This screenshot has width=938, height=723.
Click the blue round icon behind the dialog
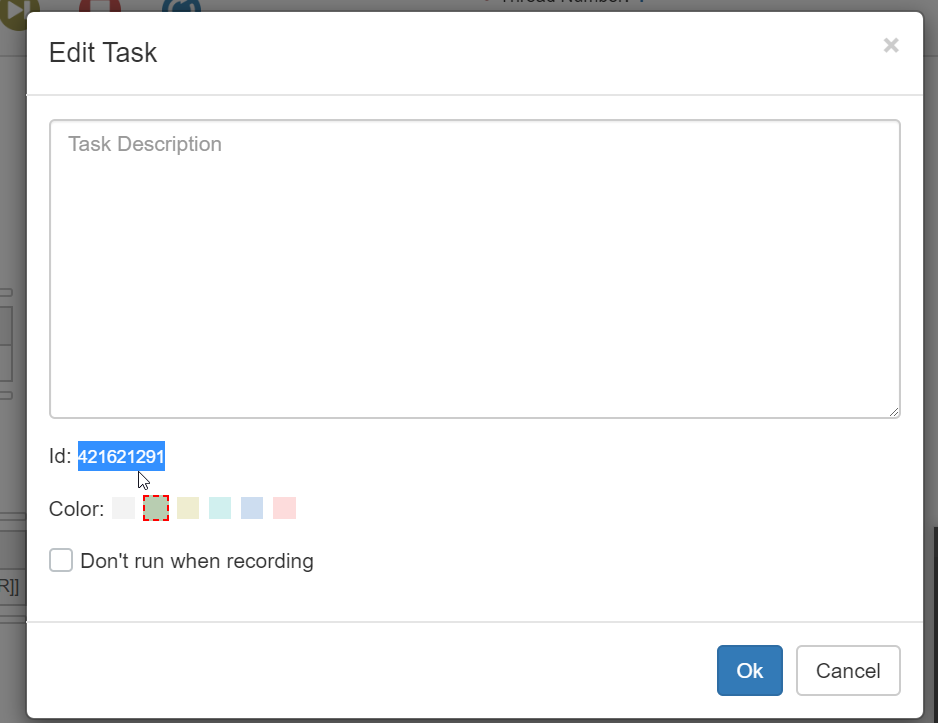[181, 6]
